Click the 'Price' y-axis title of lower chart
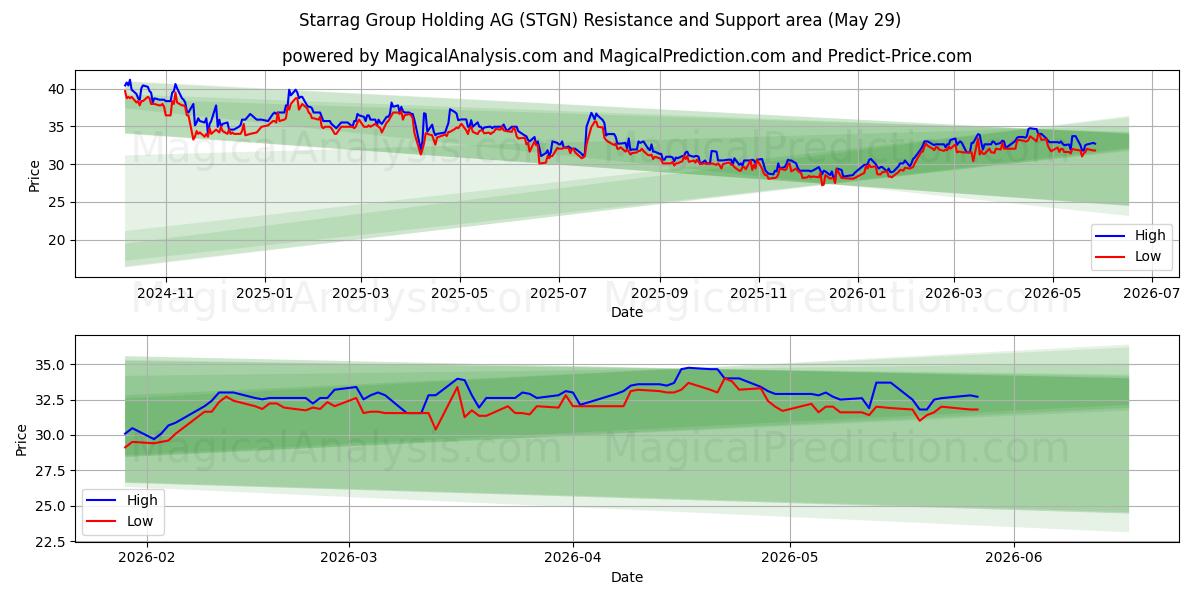This screenshot has width=1200, height=600. click(23, 440)
